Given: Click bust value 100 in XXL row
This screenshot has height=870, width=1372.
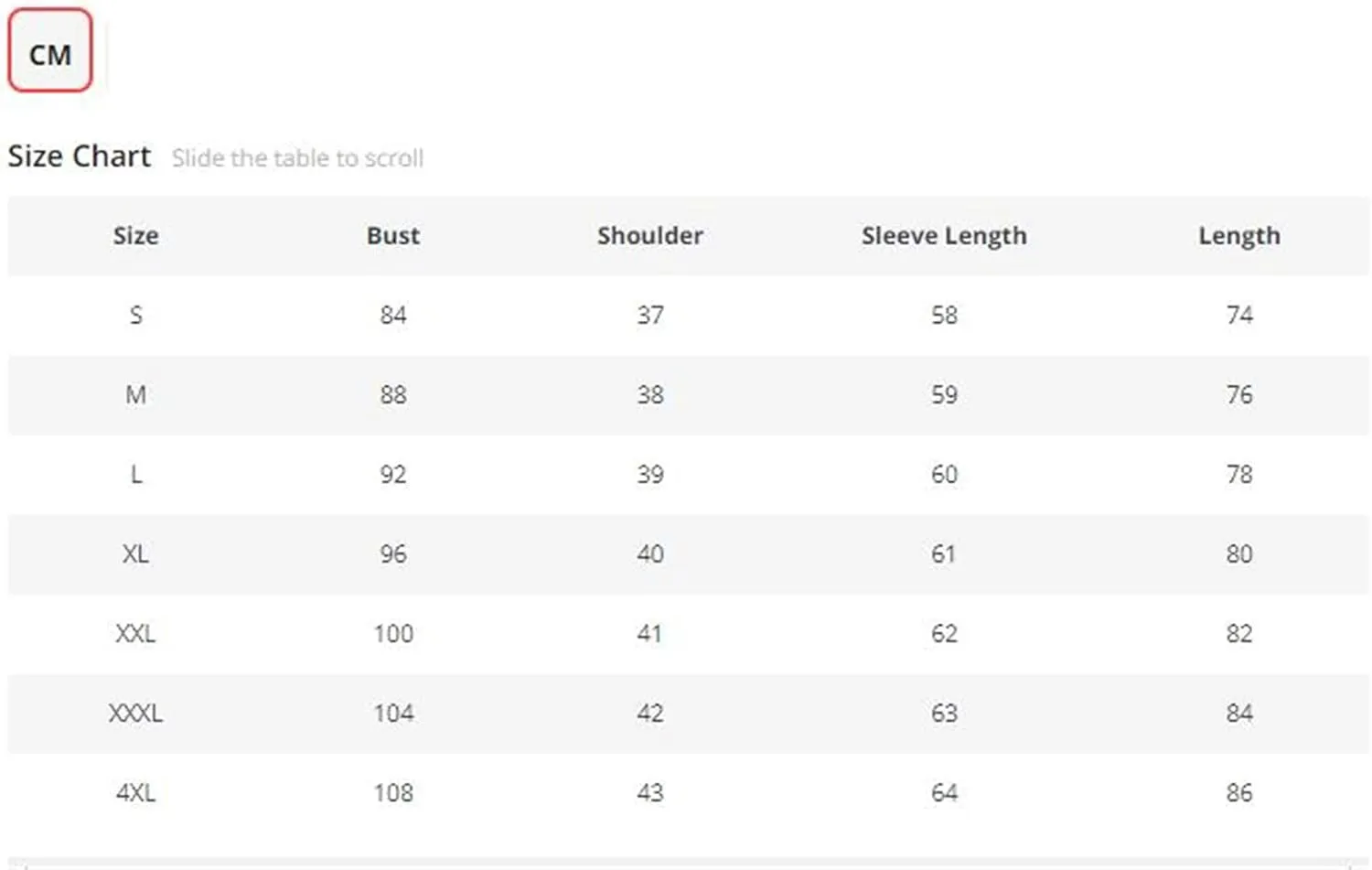Looking at the screenshot, I should pyautogui.click(x=393, y=633).
